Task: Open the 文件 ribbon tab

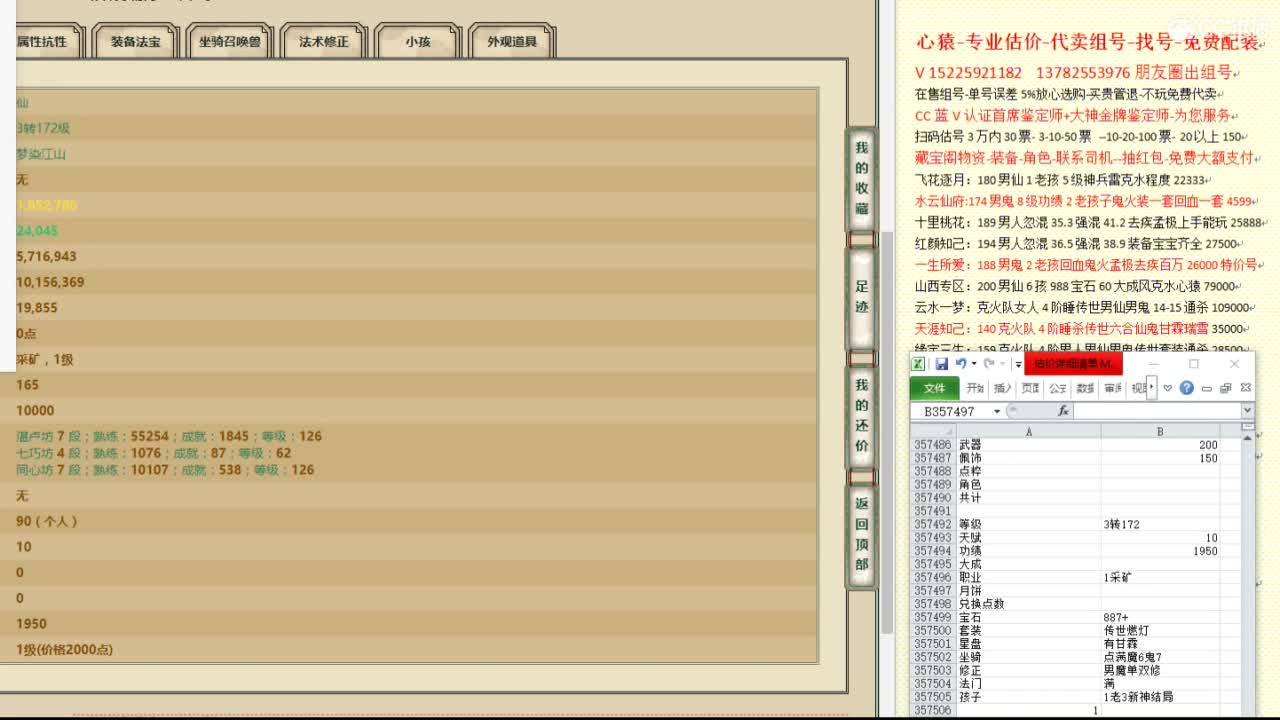Action: click(x=936, y=388)
